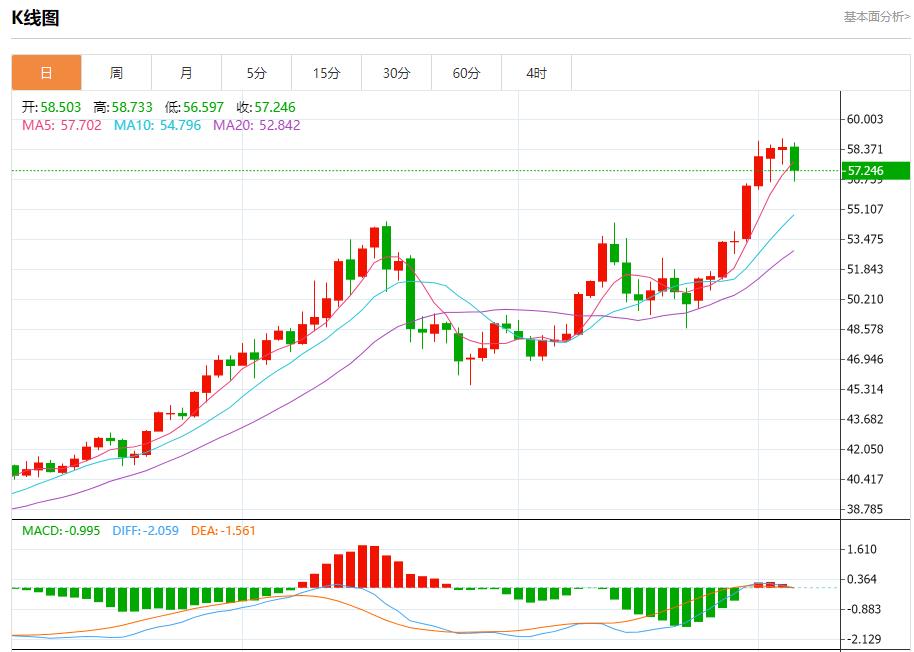Switch to the 周 weekly chart tab
914x652 pixels.
click(117, 72)
